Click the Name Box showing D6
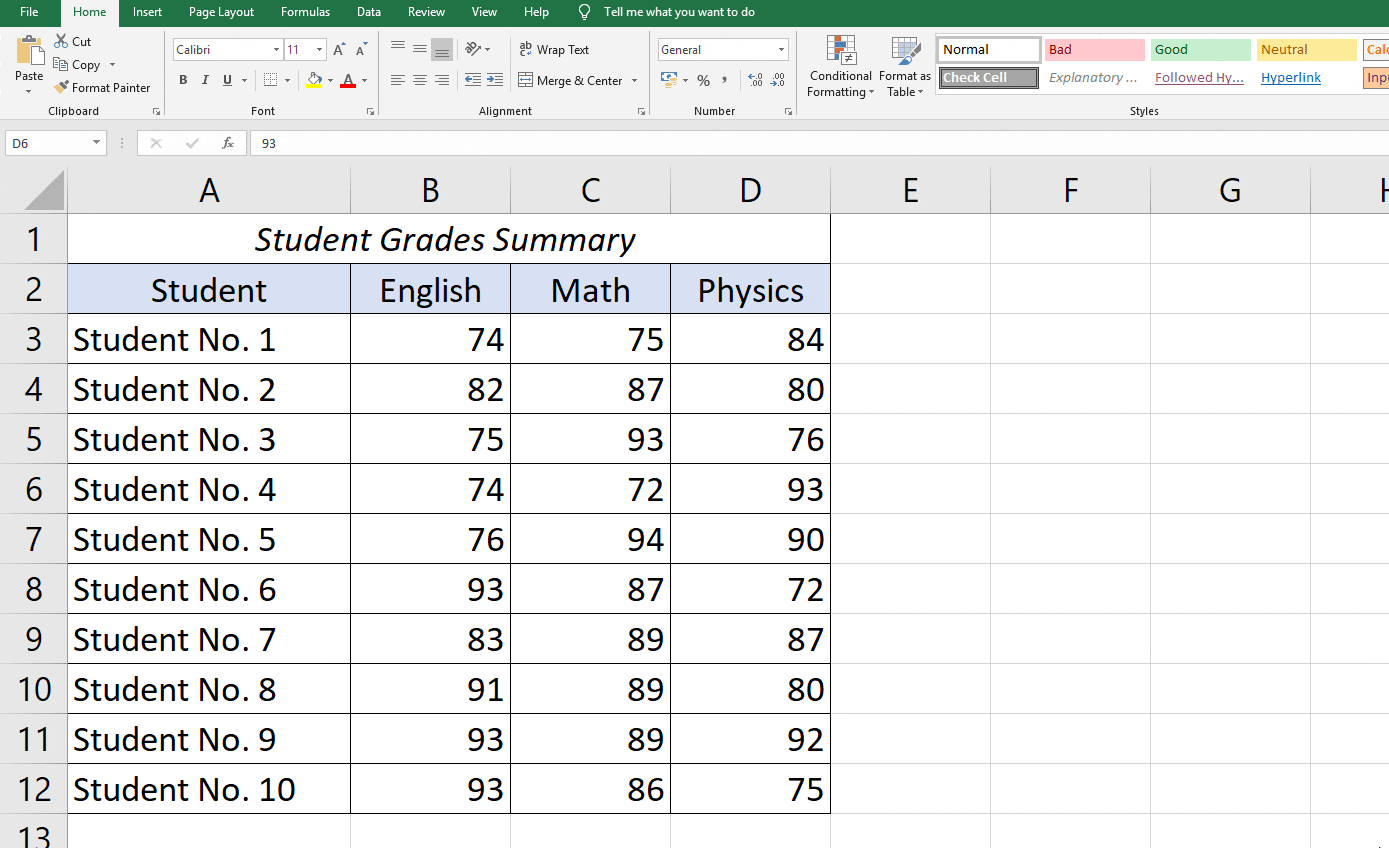The image size is (1389, 848). 55,143
